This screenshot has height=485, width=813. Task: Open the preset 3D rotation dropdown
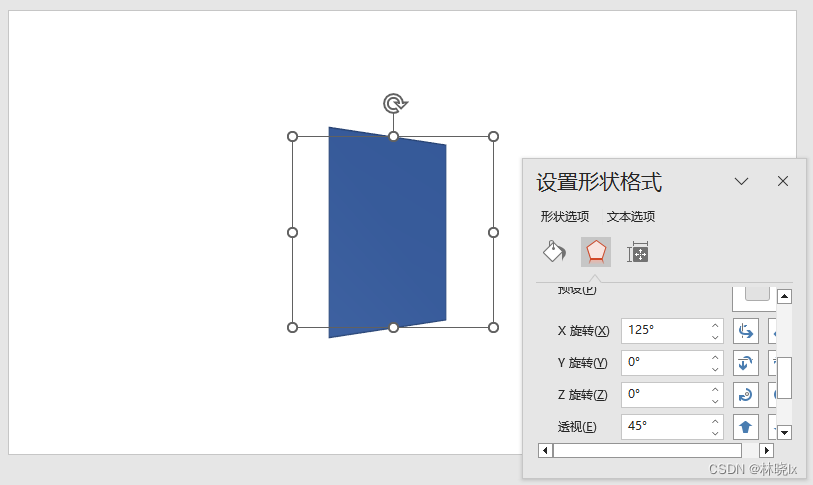click(x=757, y=294)
